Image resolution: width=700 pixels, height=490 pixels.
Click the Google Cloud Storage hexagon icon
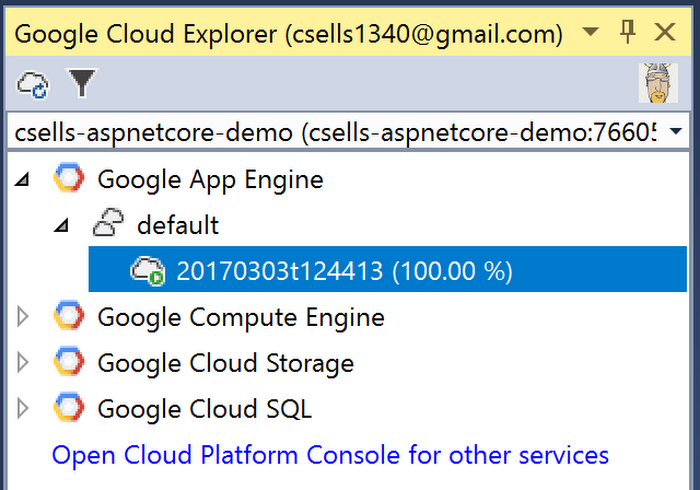tap(68, 361)
